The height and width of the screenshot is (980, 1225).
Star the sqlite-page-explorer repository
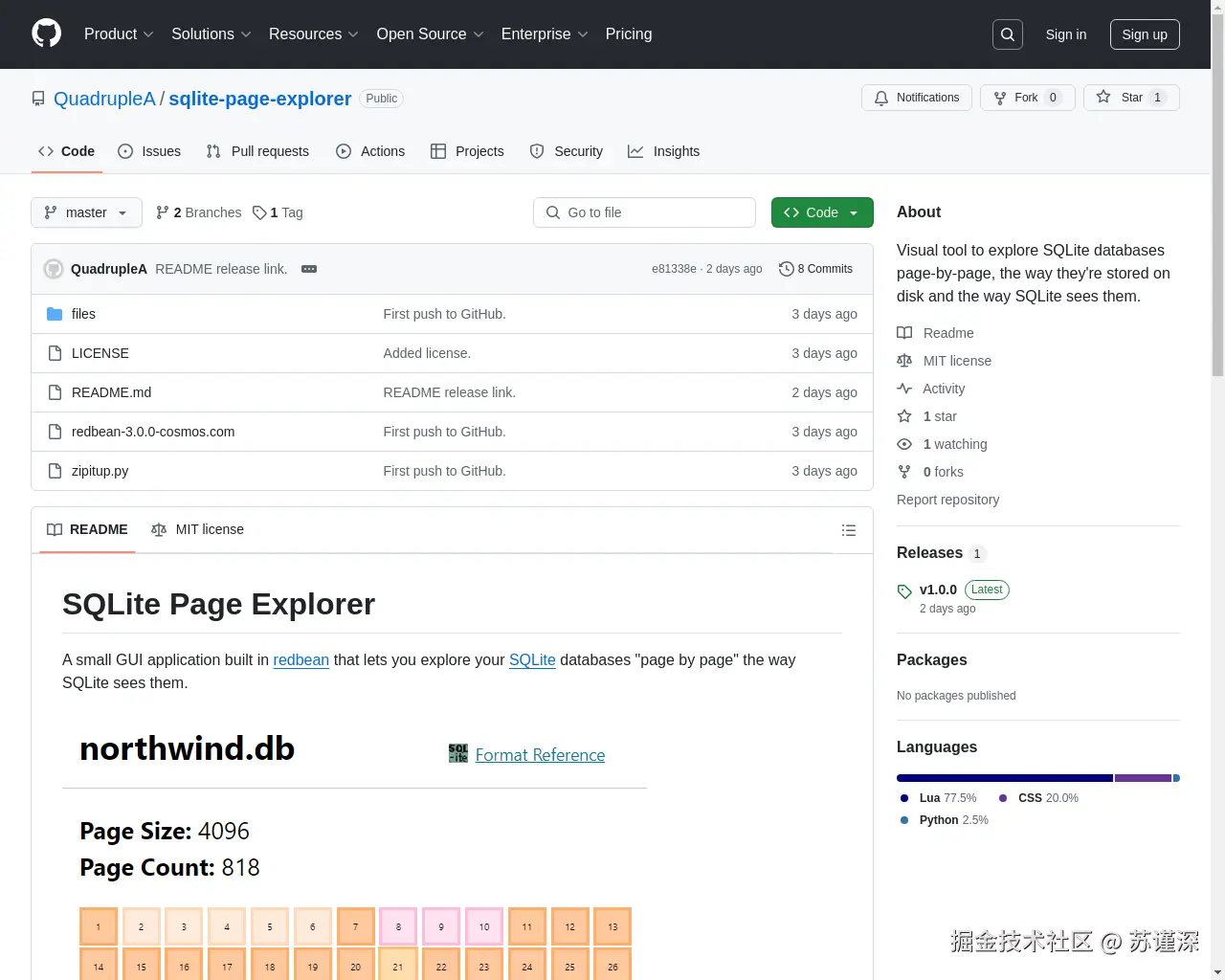(1129, 97)
